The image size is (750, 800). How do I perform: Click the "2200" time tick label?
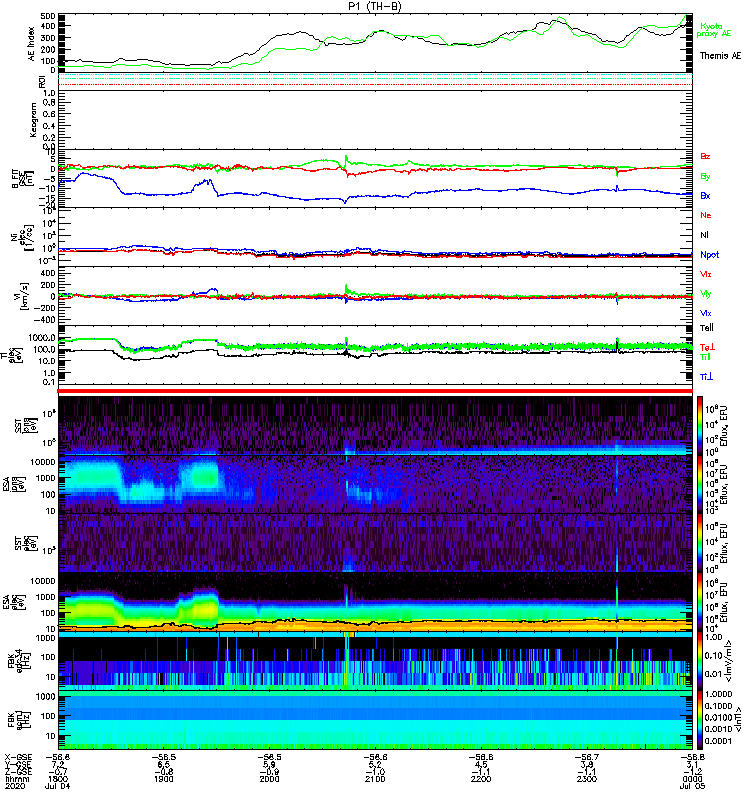[x=481, y=779]
